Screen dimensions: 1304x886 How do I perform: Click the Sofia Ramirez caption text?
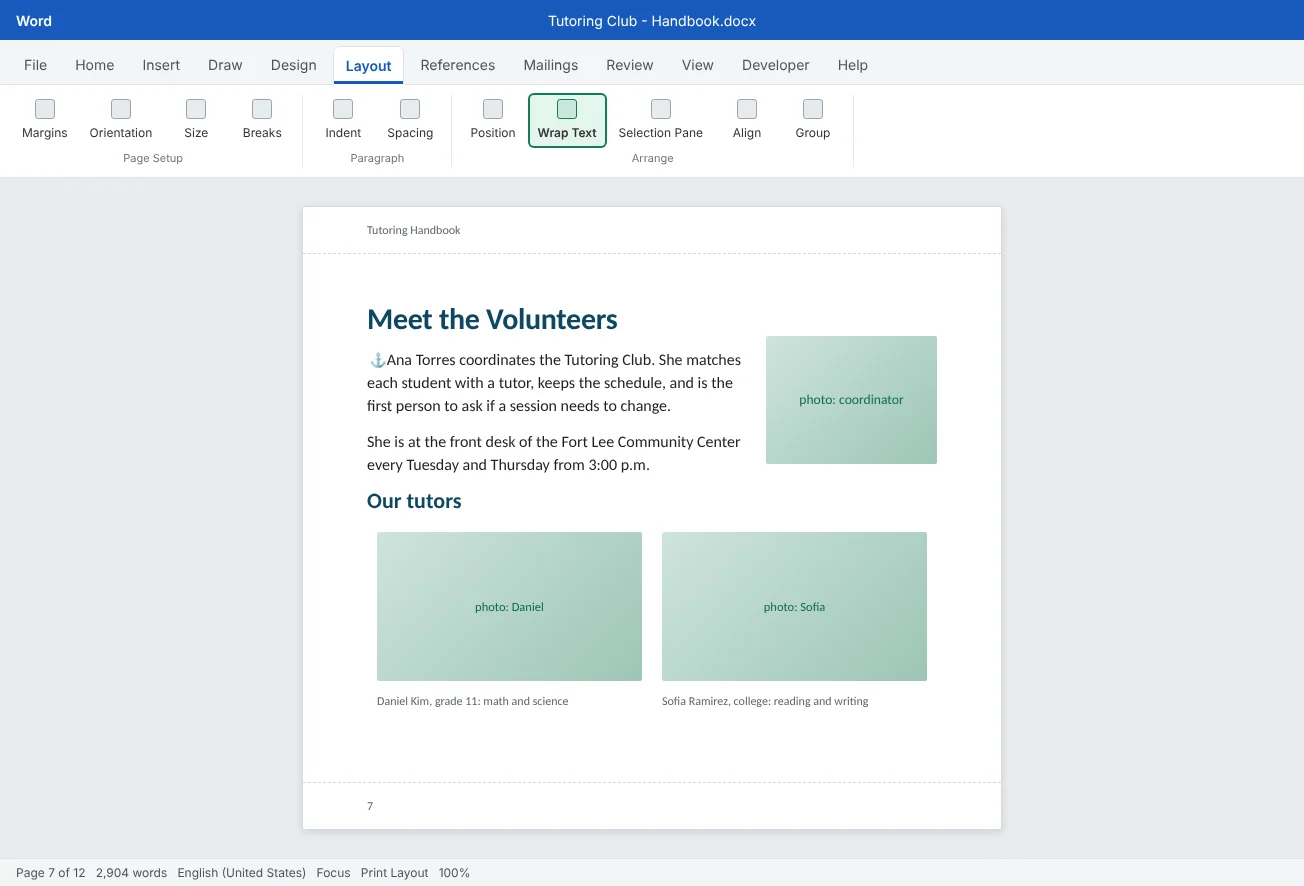click(x=765, y=701)
